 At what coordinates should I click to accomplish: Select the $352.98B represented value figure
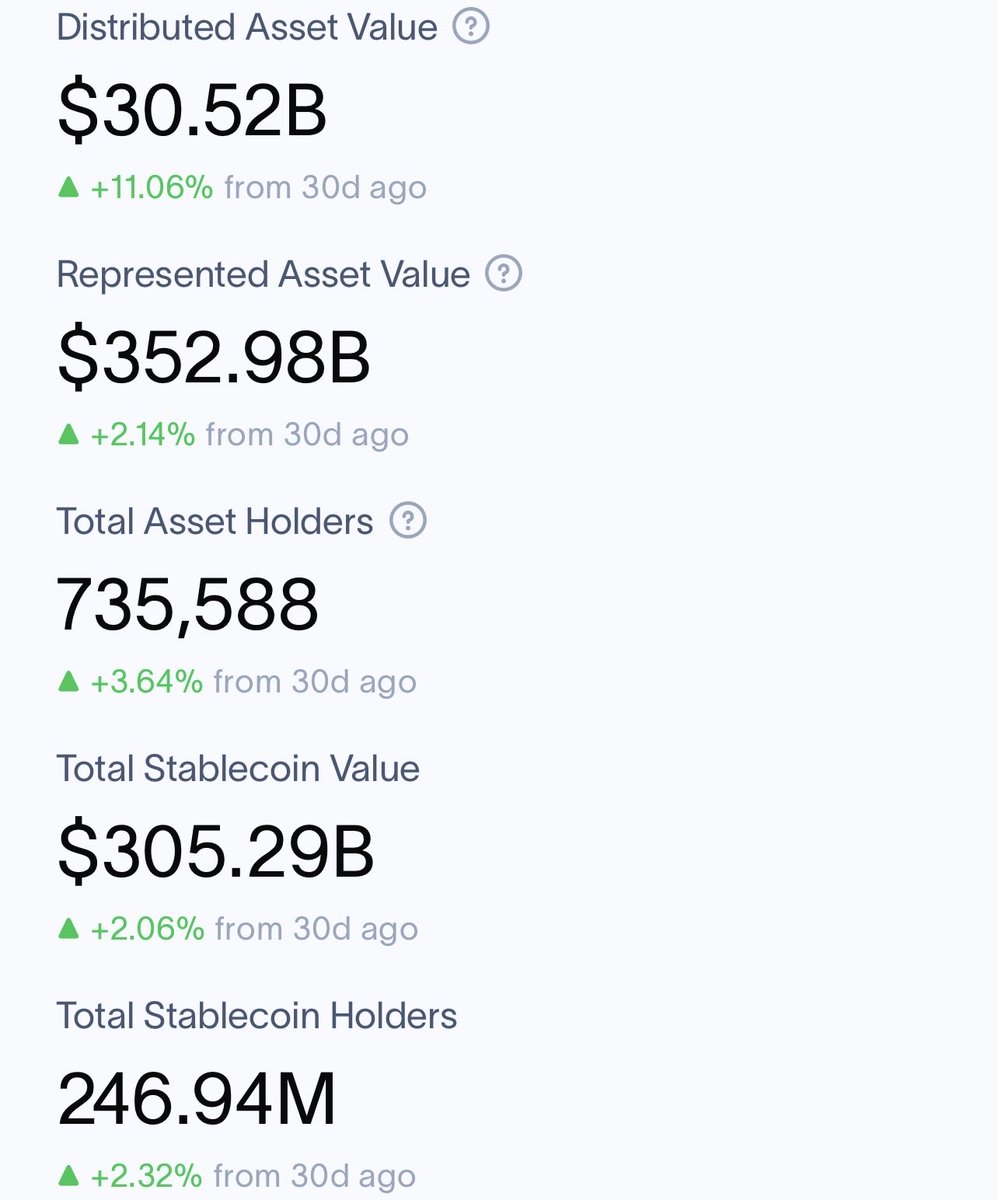click(214, 357)
